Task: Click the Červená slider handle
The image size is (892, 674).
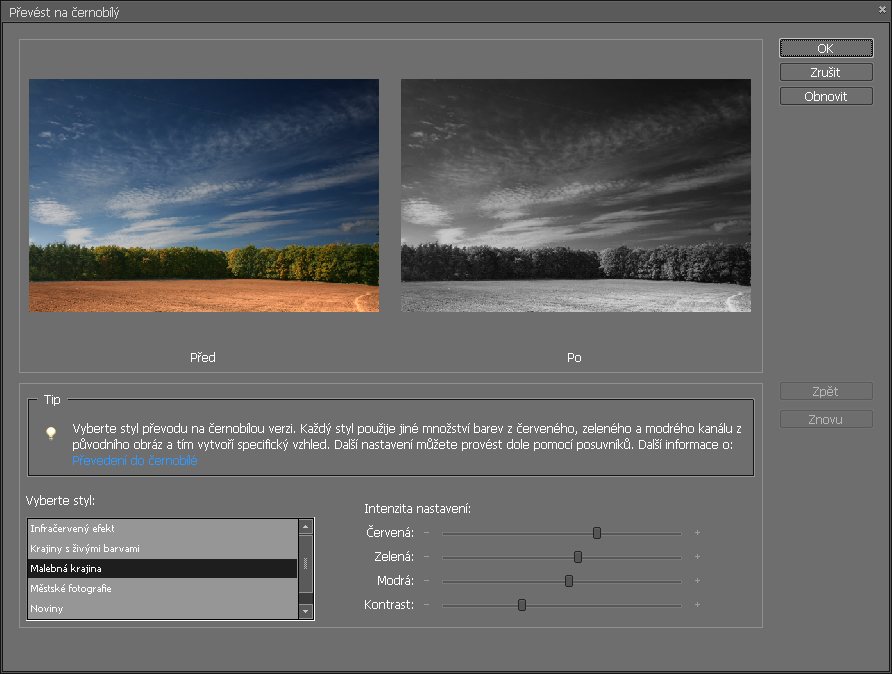Action: point(597,533)
